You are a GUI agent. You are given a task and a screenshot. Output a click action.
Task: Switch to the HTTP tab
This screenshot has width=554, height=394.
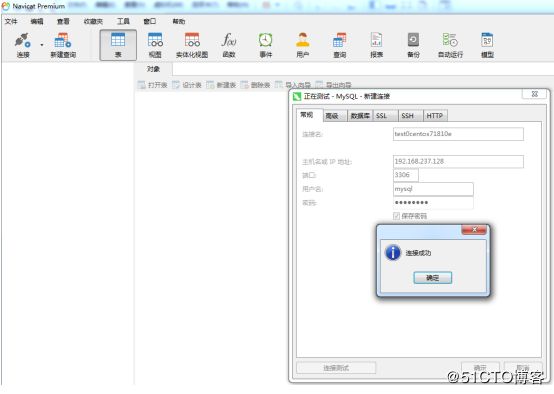(x=435, y=116)
